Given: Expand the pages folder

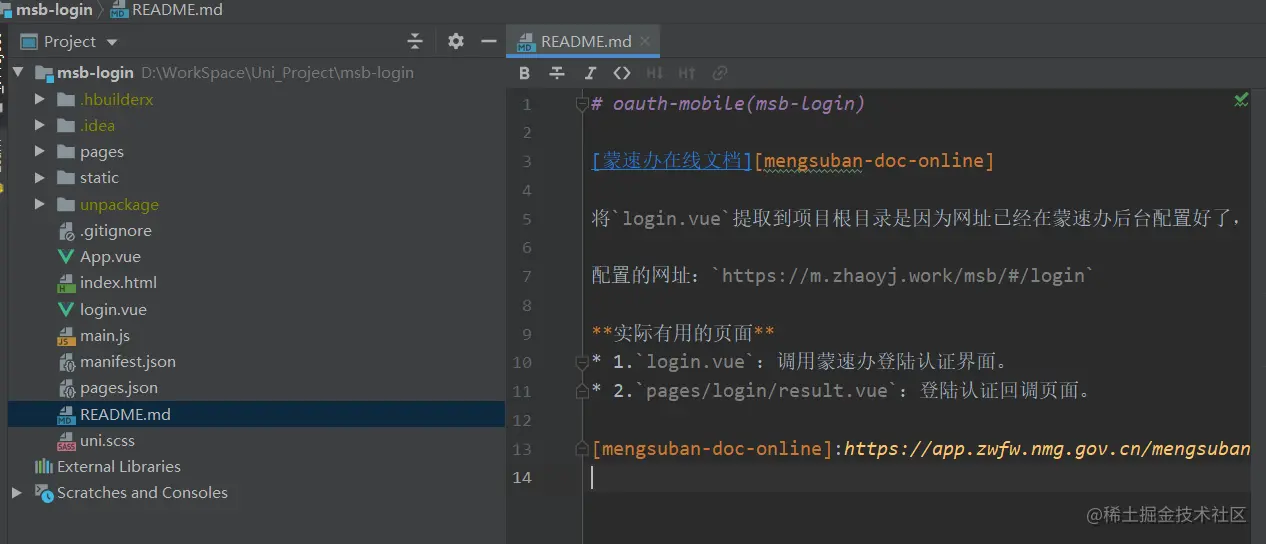Looking at the screenshot, I should (x=40, y=152).
